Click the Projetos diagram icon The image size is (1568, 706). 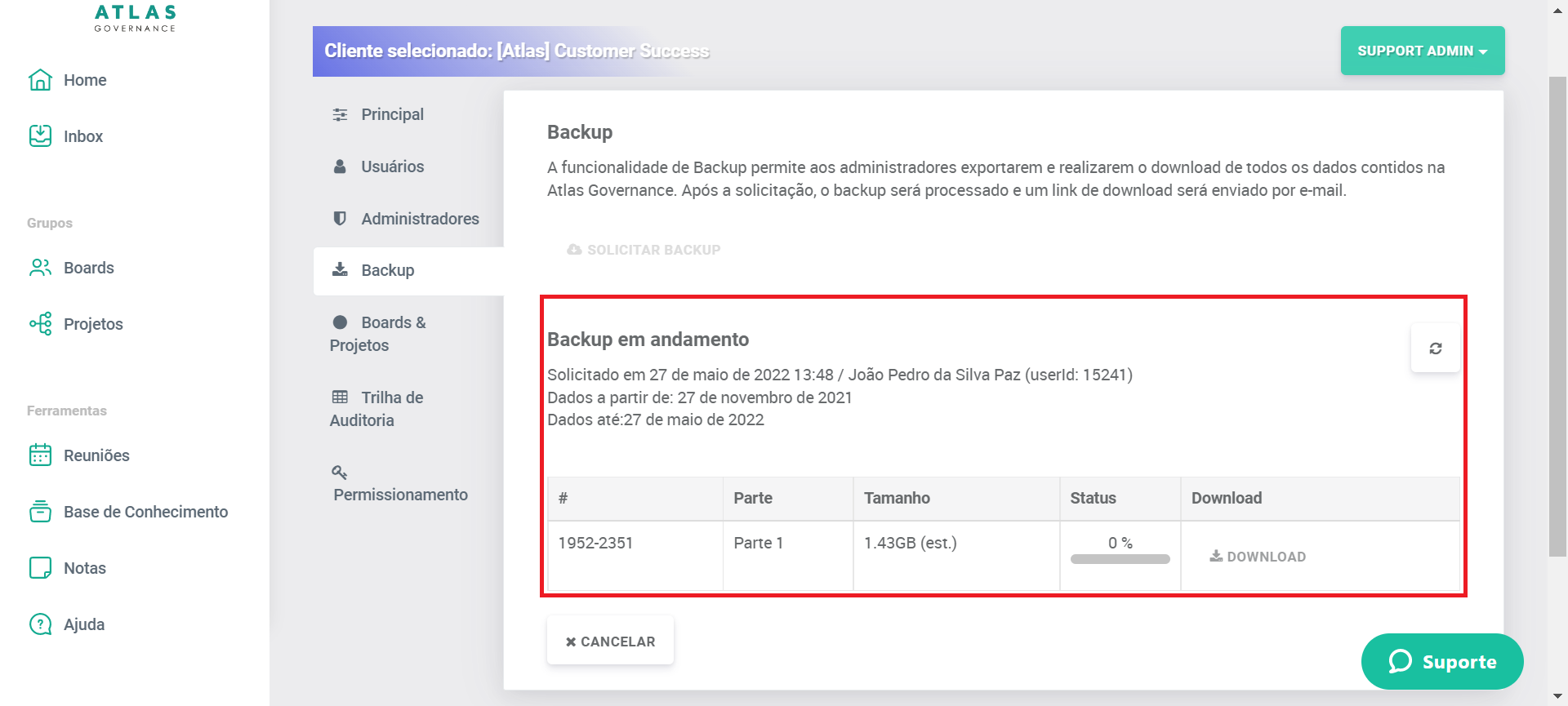(40, 324)
